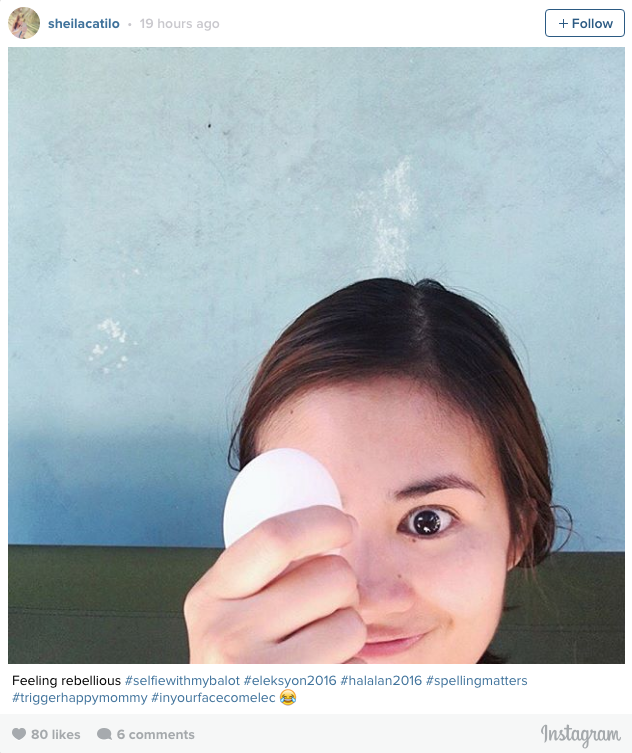This screenshot has width=632, height=753.
Task: View the 80 likes count
Action: (56, 734)
